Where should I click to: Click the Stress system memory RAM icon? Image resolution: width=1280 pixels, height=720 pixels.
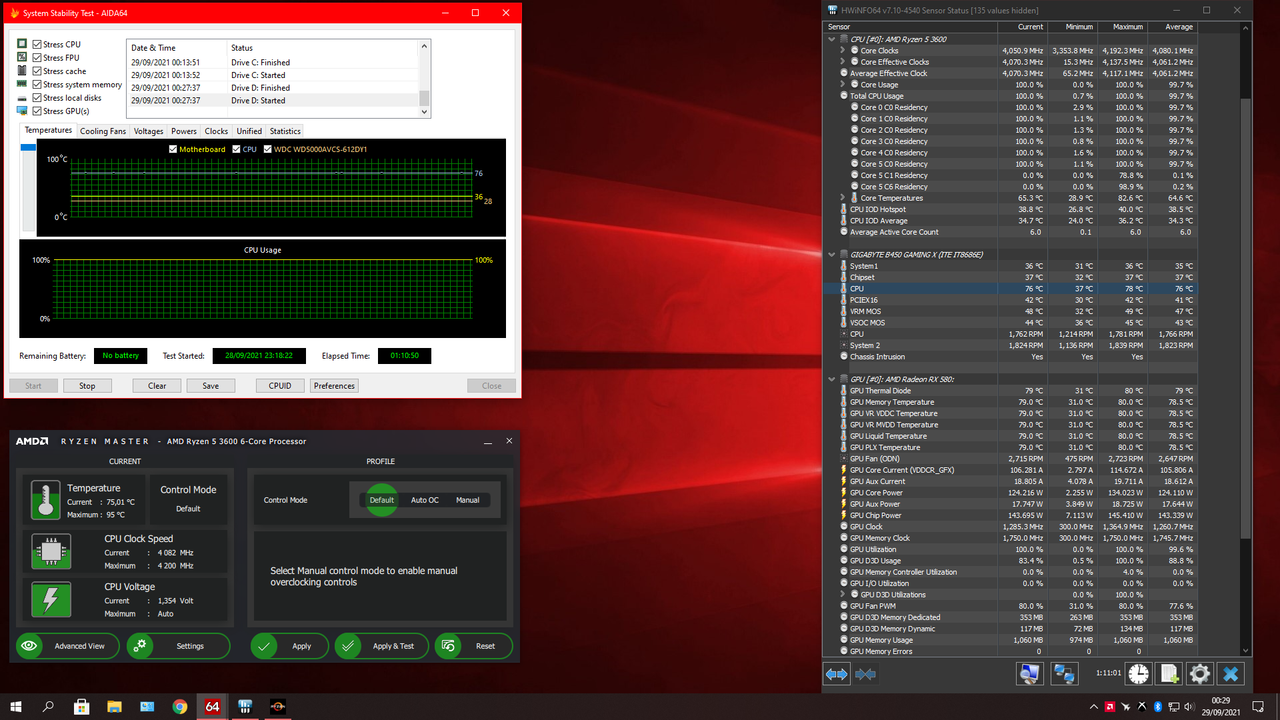click(x=22, y=84)
